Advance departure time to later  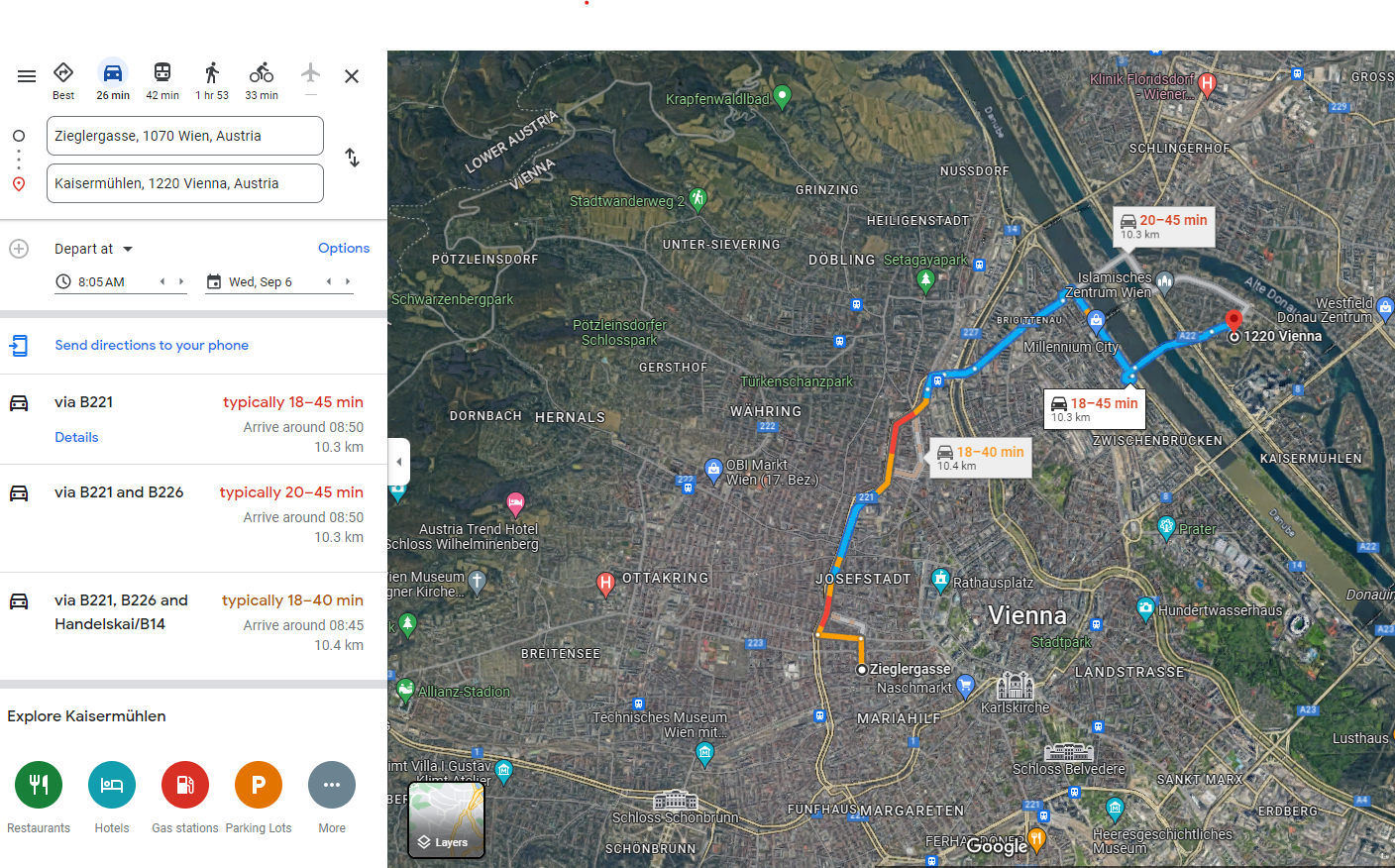[181, 281]
